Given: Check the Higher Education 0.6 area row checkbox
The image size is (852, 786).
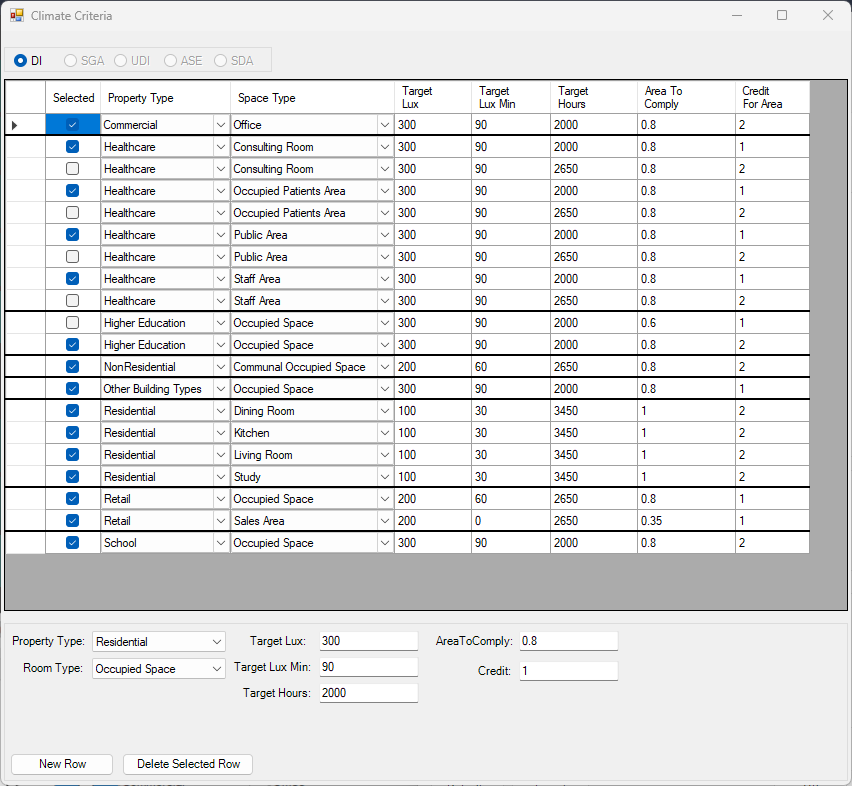Looking at the screenshot, I should coord(72,323).
